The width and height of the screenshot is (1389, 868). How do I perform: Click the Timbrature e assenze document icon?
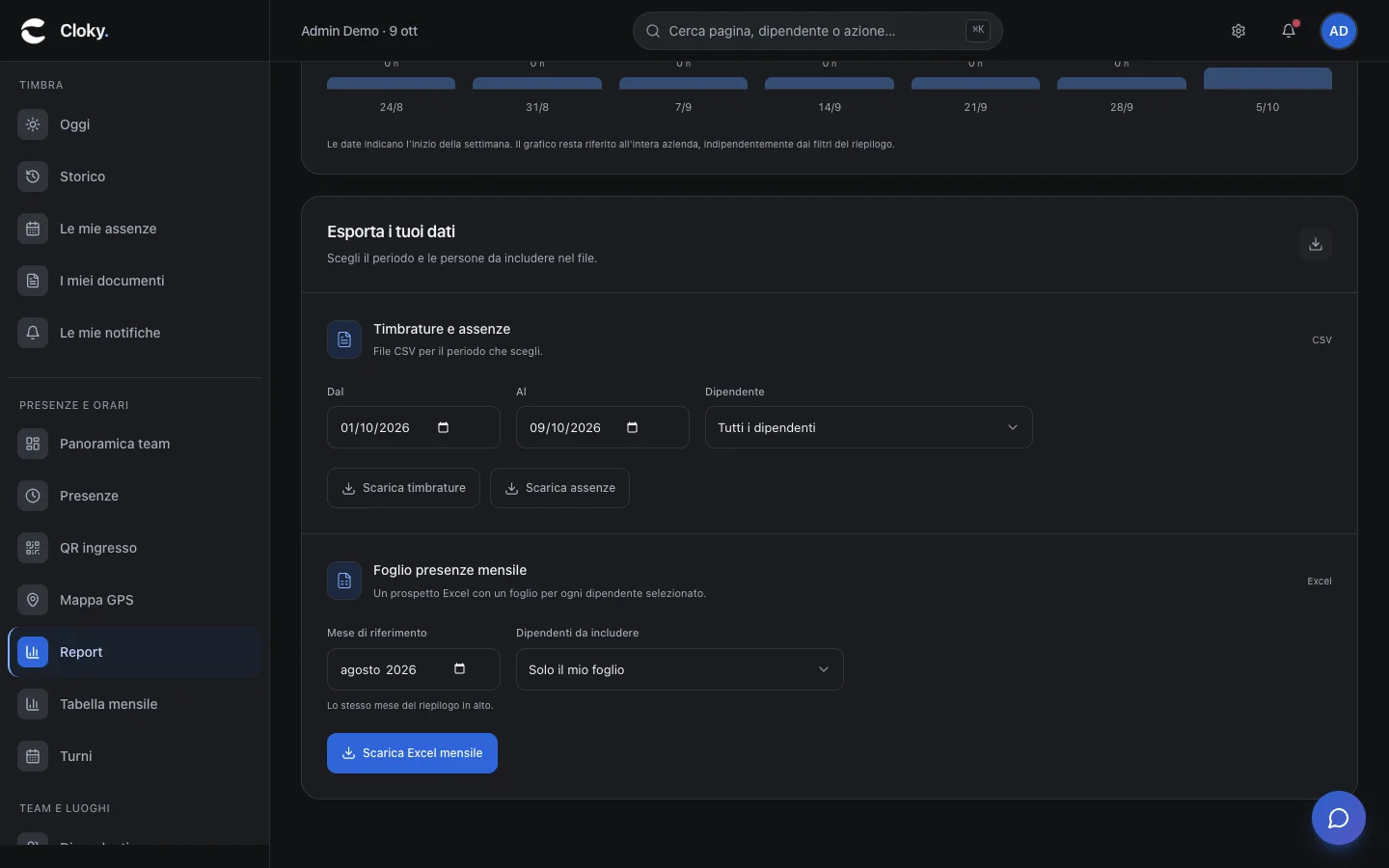click(x=344, y=339)
